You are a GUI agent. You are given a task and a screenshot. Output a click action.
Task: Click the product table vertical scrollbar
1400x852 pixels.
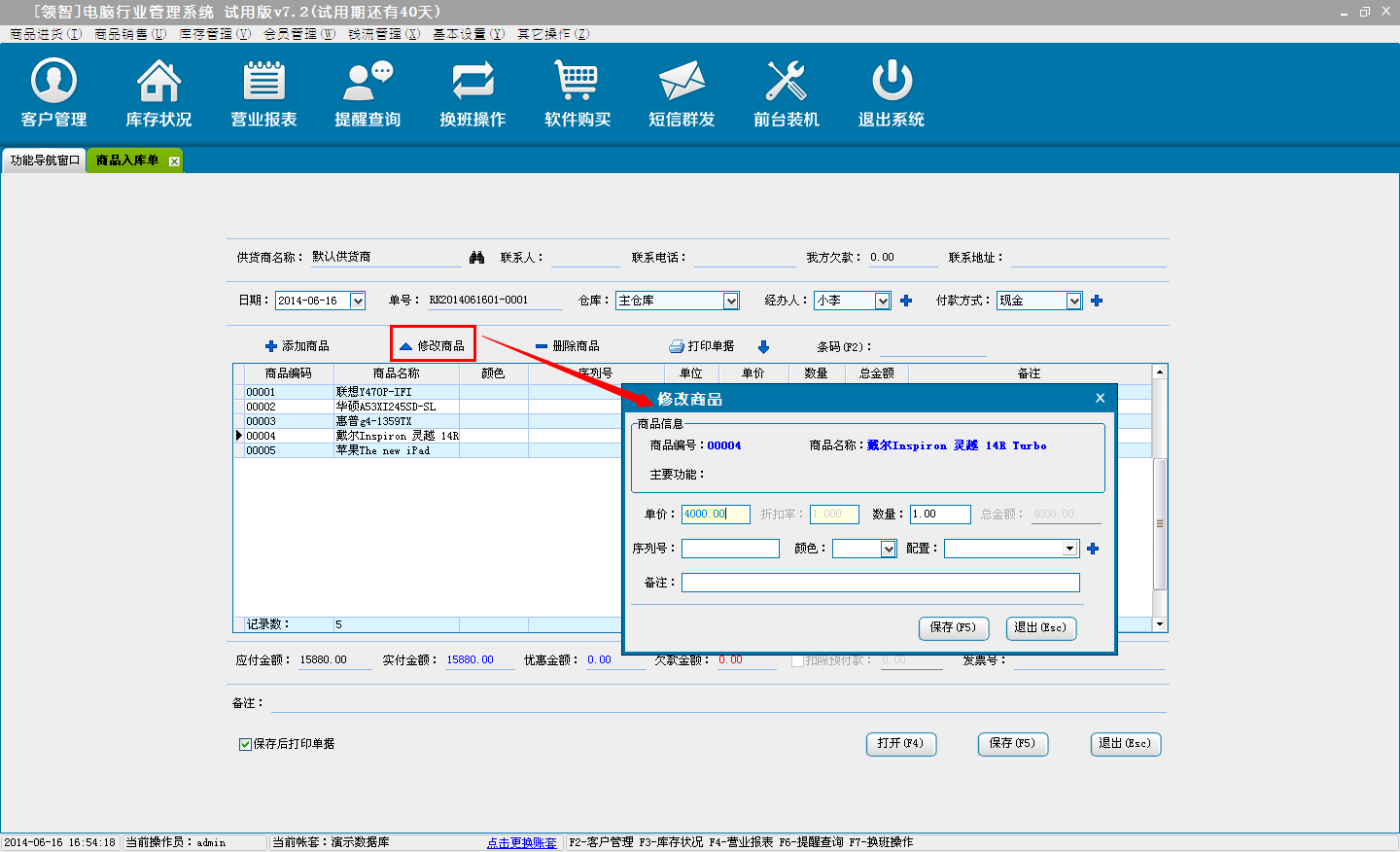coord(1159,523)
